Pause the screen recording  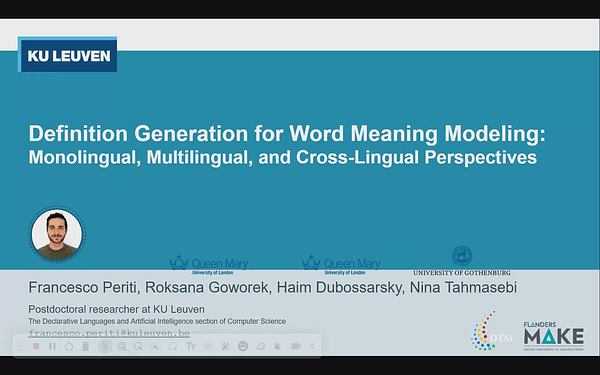click(52, 346)
